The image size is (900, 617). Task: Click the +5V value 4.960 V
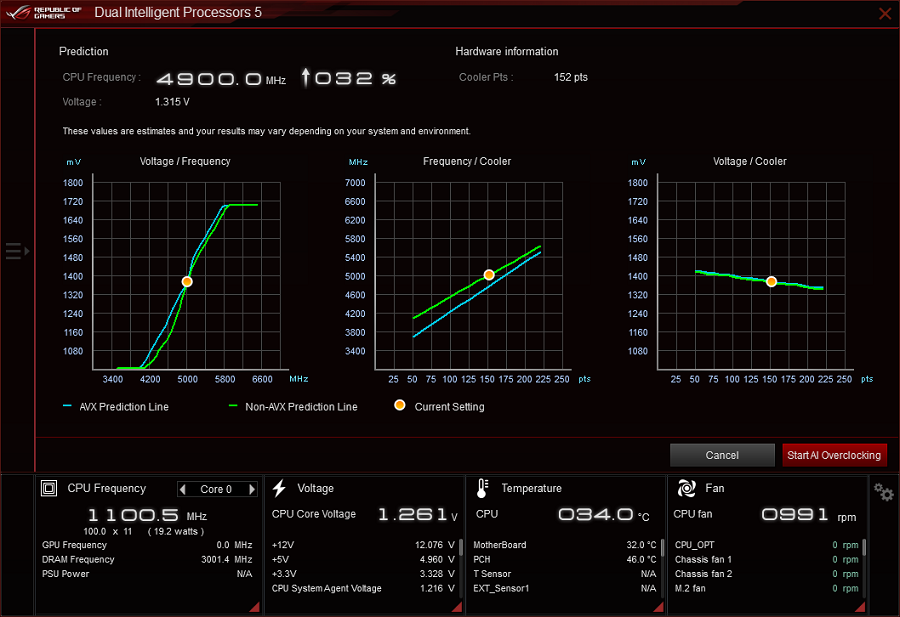(x=437, y=559)
